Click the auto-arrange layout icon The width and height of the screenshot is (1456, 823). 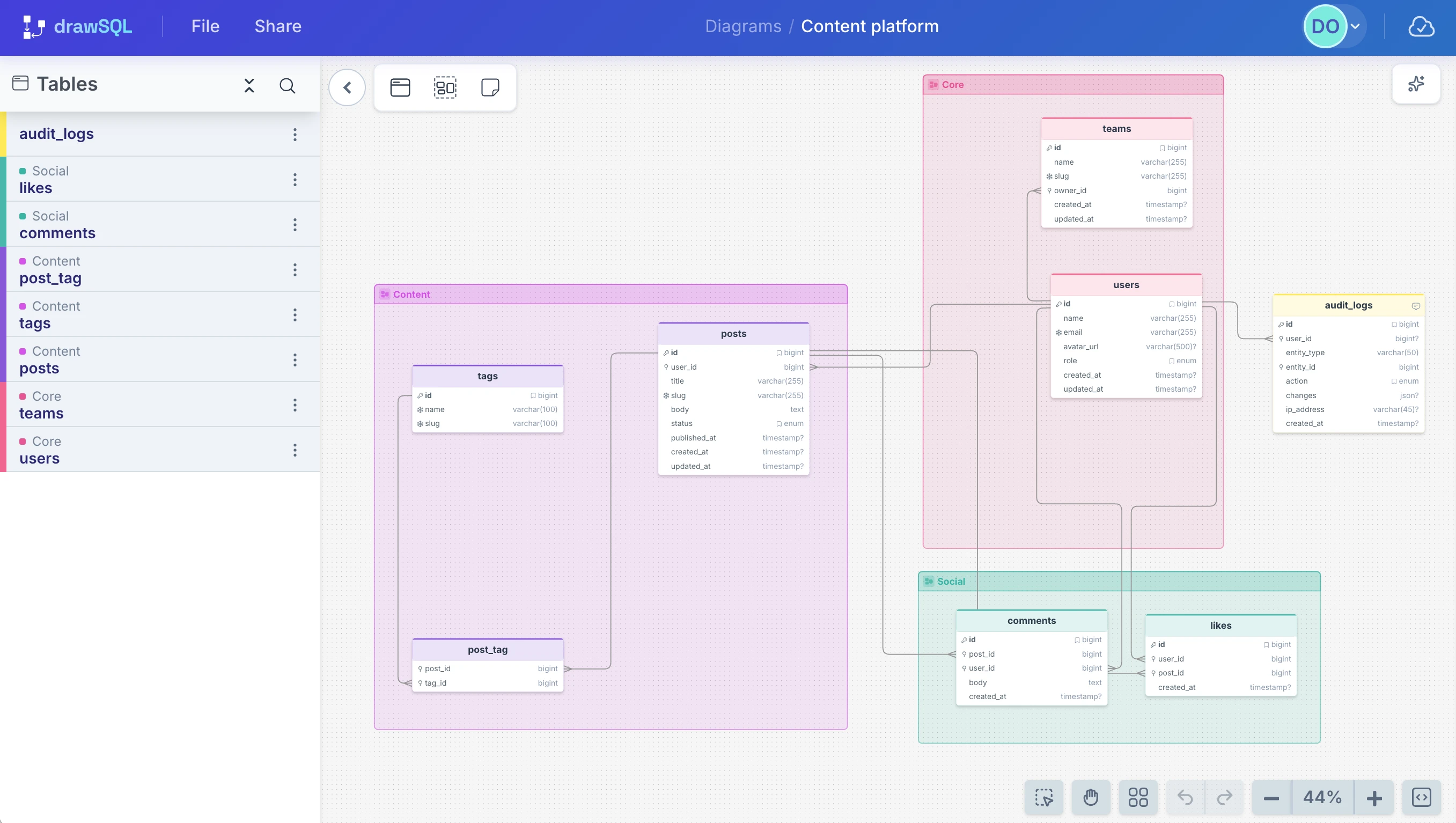pos(1139,798)
